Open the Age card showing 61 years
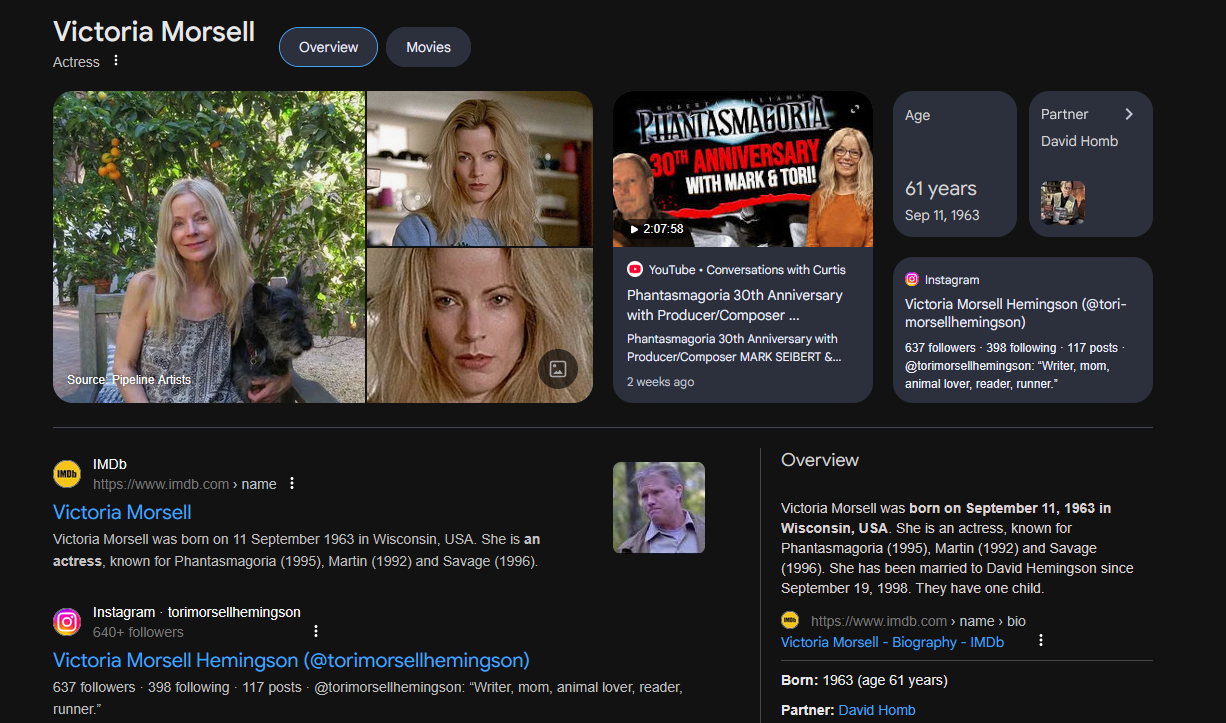Viewport: 1226px width, 723px height. [x=955, y=164]
